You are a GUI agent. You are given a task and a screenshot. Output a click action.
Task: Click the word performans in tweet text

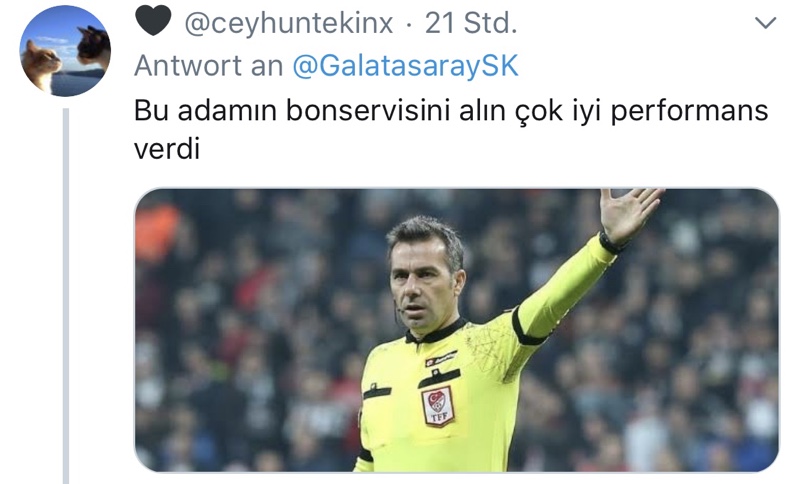pyautogui.click(x=689, y=111)
